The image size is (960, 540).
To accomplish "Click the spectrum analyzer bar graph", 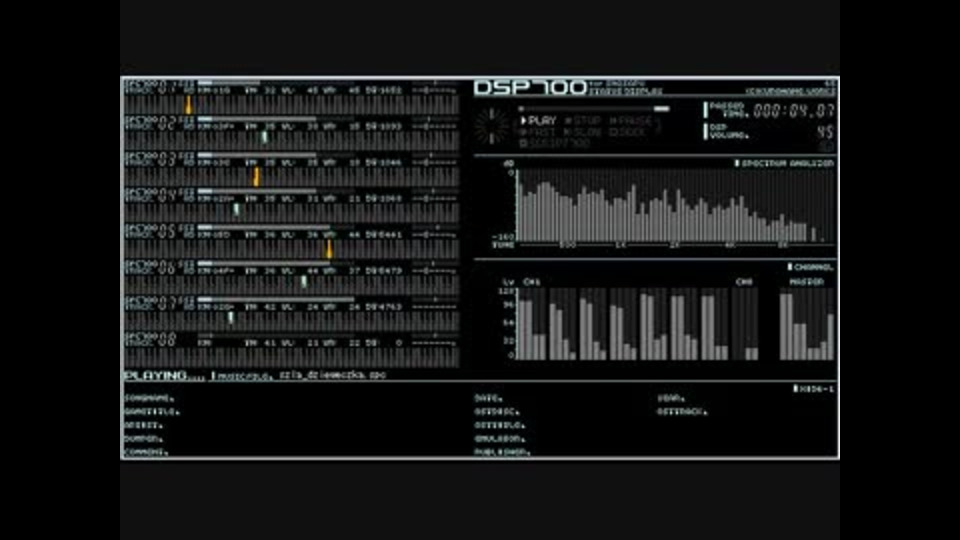I will [x=673, y=207].
